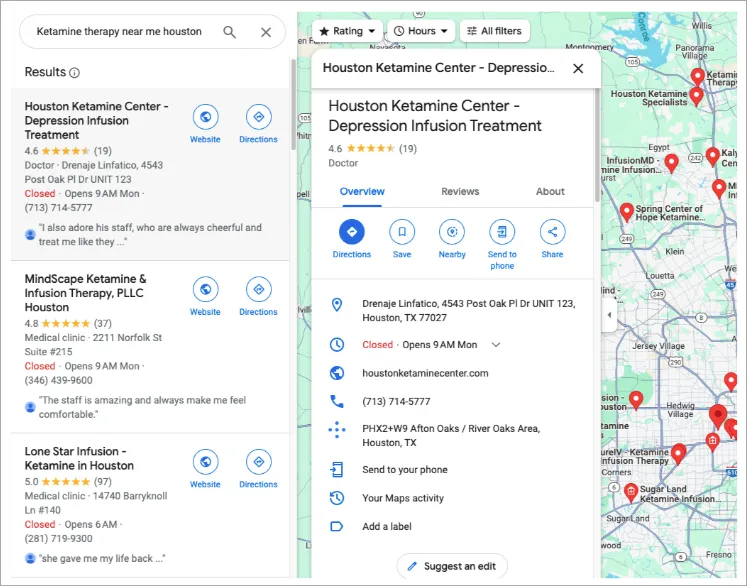Click Suggest an edit button
The width and height of the screenshot is (747, 586).
click(x=452, y=566)
